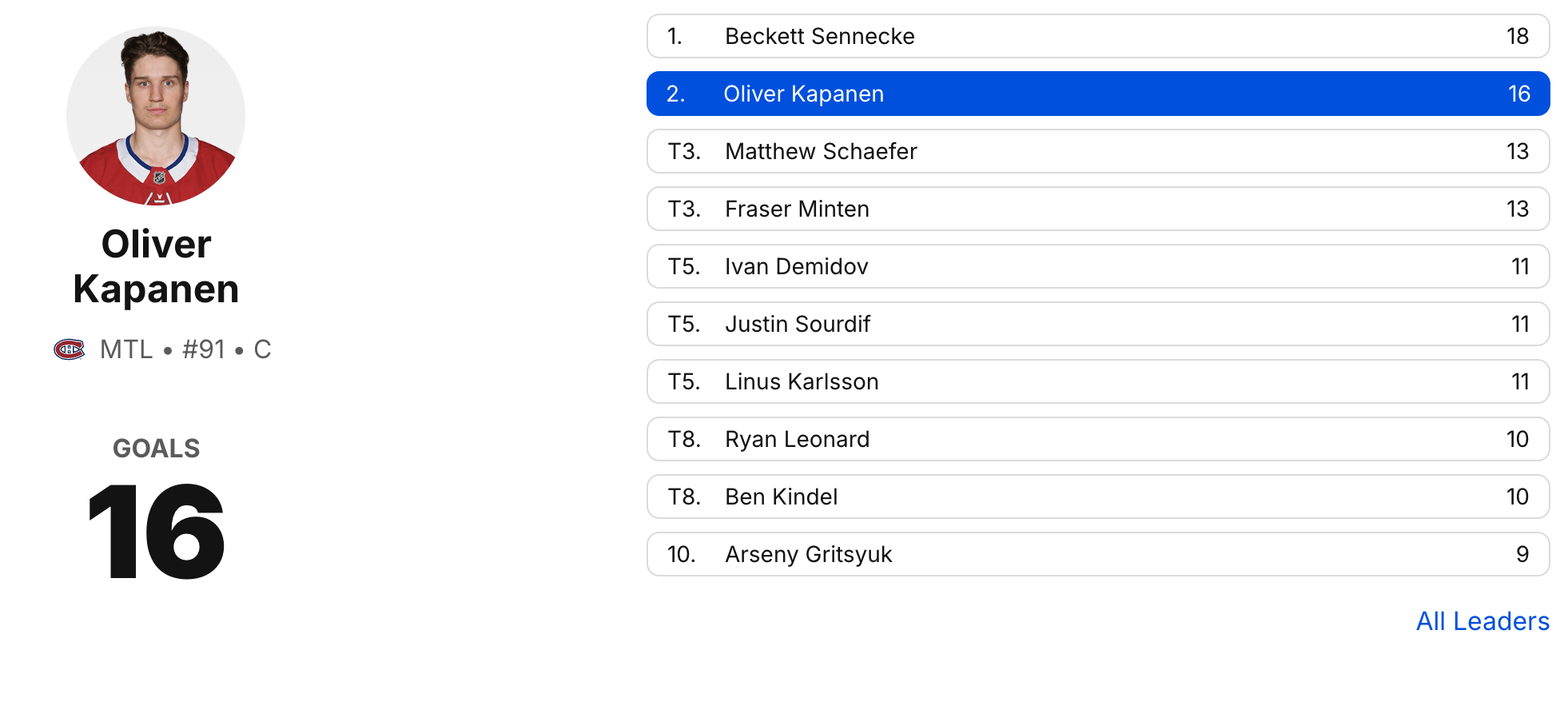
Task: Pick Ben Kindel from the leaders
Action: tap(1097, 497)
